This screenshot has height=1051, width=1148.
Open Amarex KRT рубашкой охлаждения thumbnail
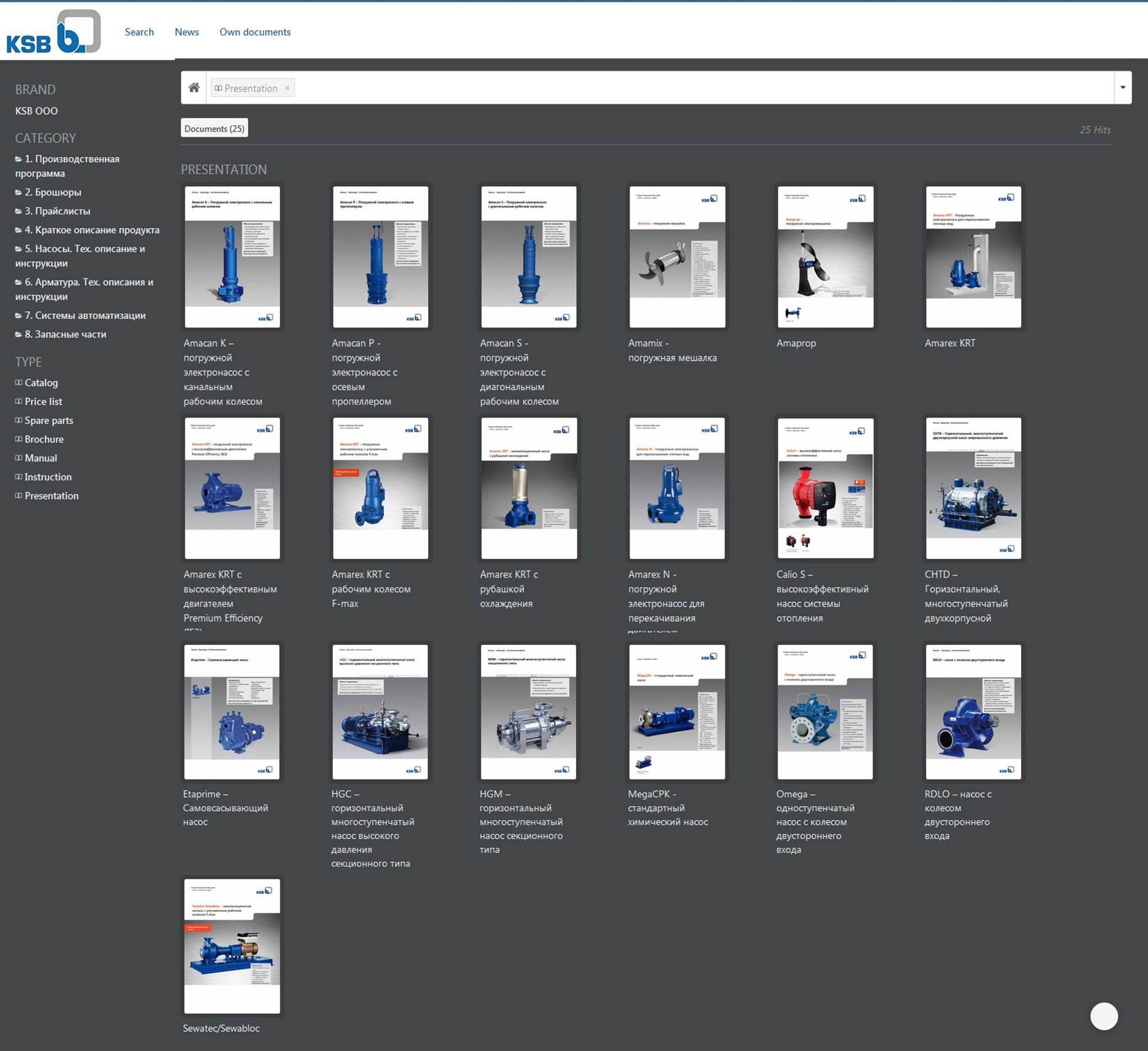pos(529,489)
